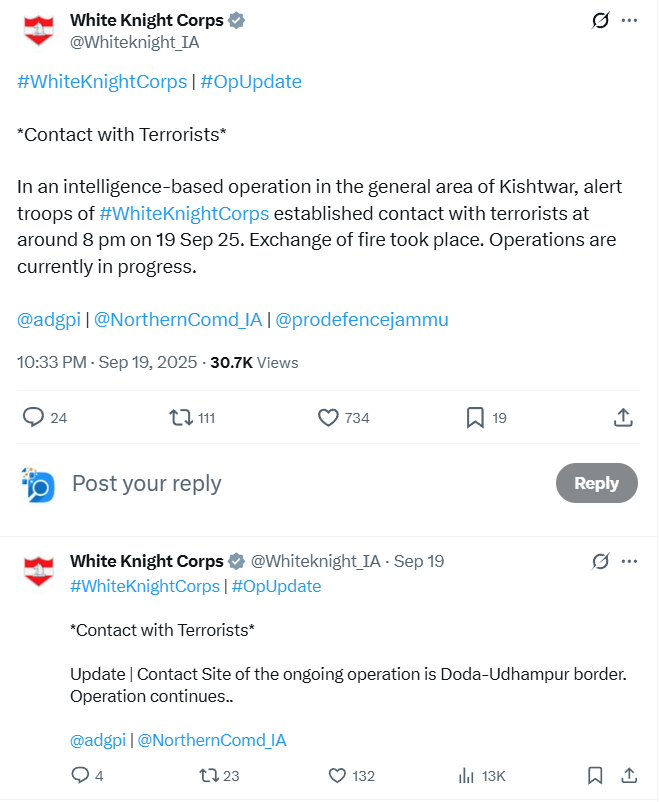Open White Knight Corps avatar on main post
659x802 pixels.
pyautogui.click(x=38, y=30)
